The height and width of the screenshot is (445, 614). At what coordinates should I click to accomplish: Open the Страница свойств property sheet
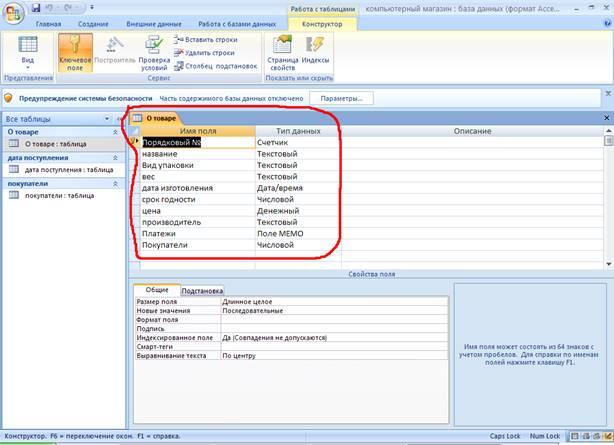[282, 48]
